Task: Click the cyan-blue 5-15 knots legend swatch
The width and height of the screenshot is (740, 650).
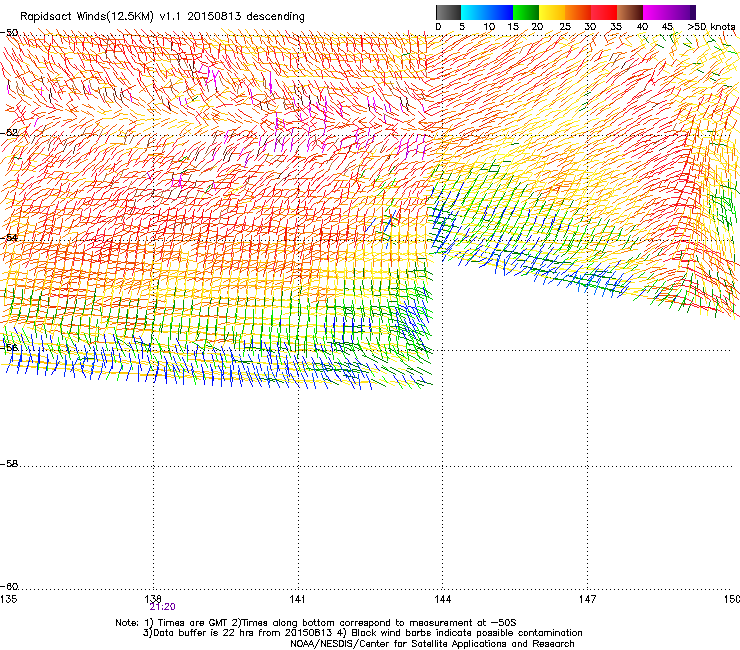Action: pos(487,12)
